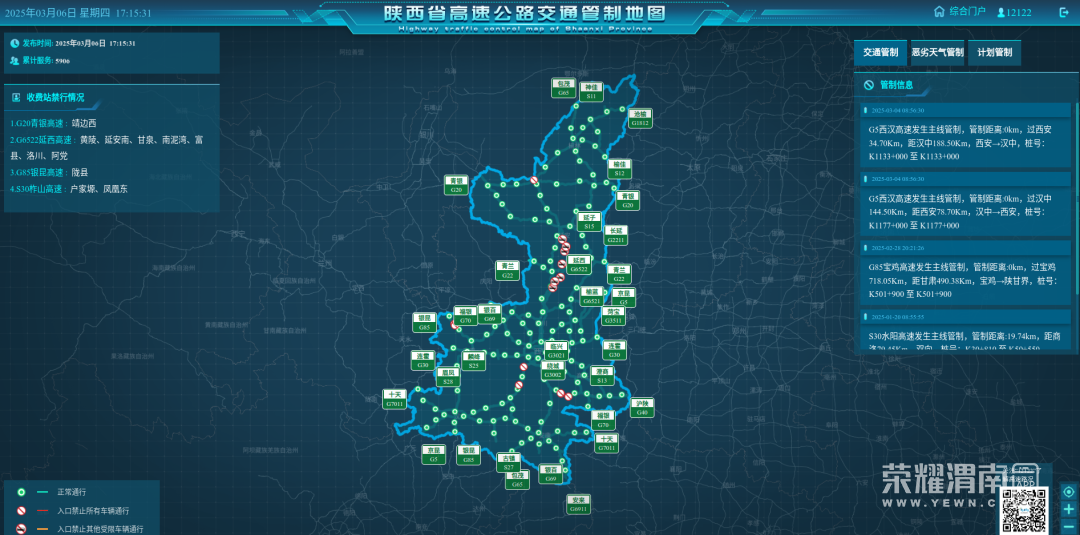Screen dimensions: 1080x535
Task: Switch to the 恶劣天气管制 tab
Action: (937, 52)
